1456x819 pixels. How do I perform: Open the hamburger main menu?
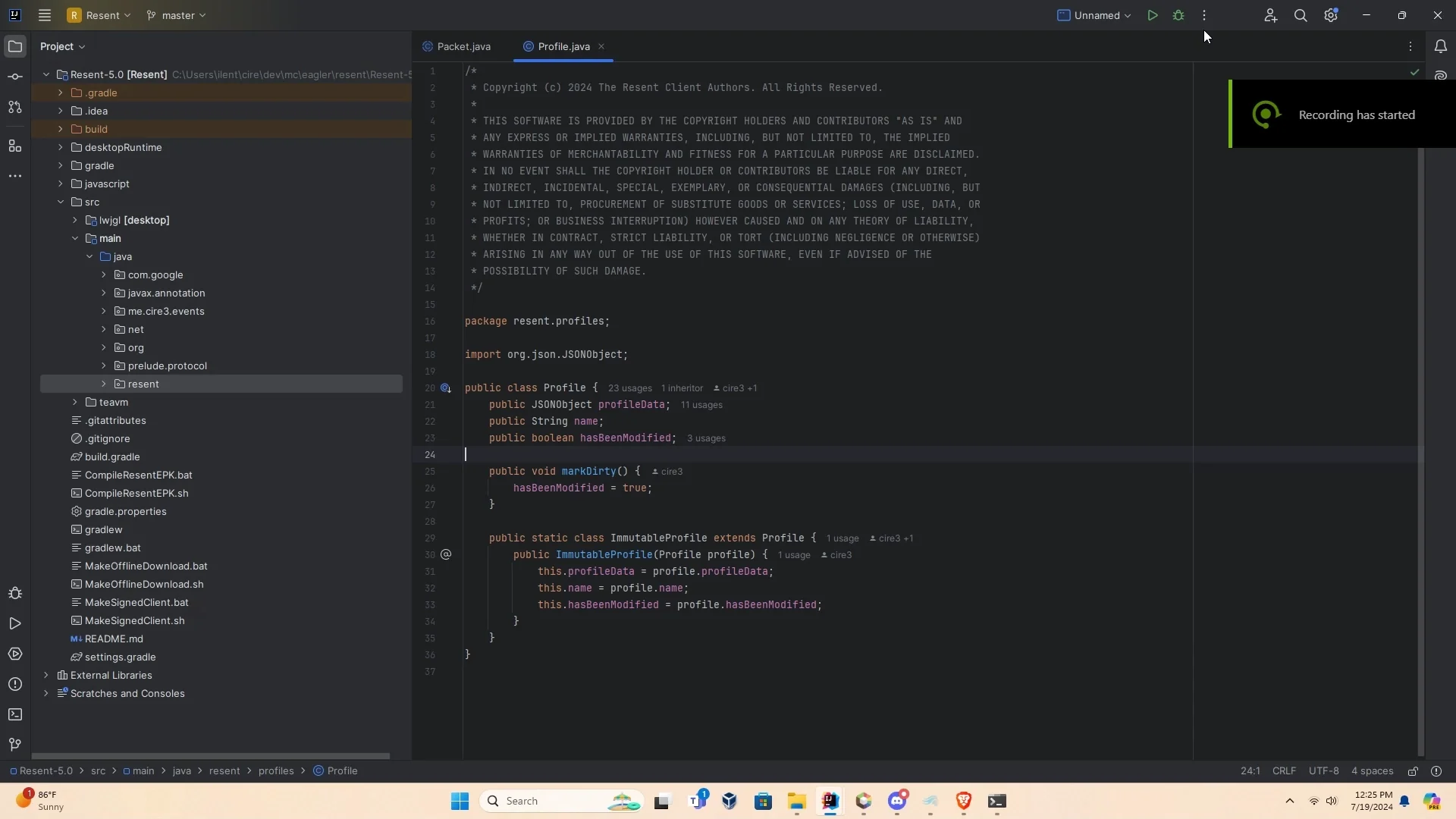pyautogui.click(x=45, y=15)
